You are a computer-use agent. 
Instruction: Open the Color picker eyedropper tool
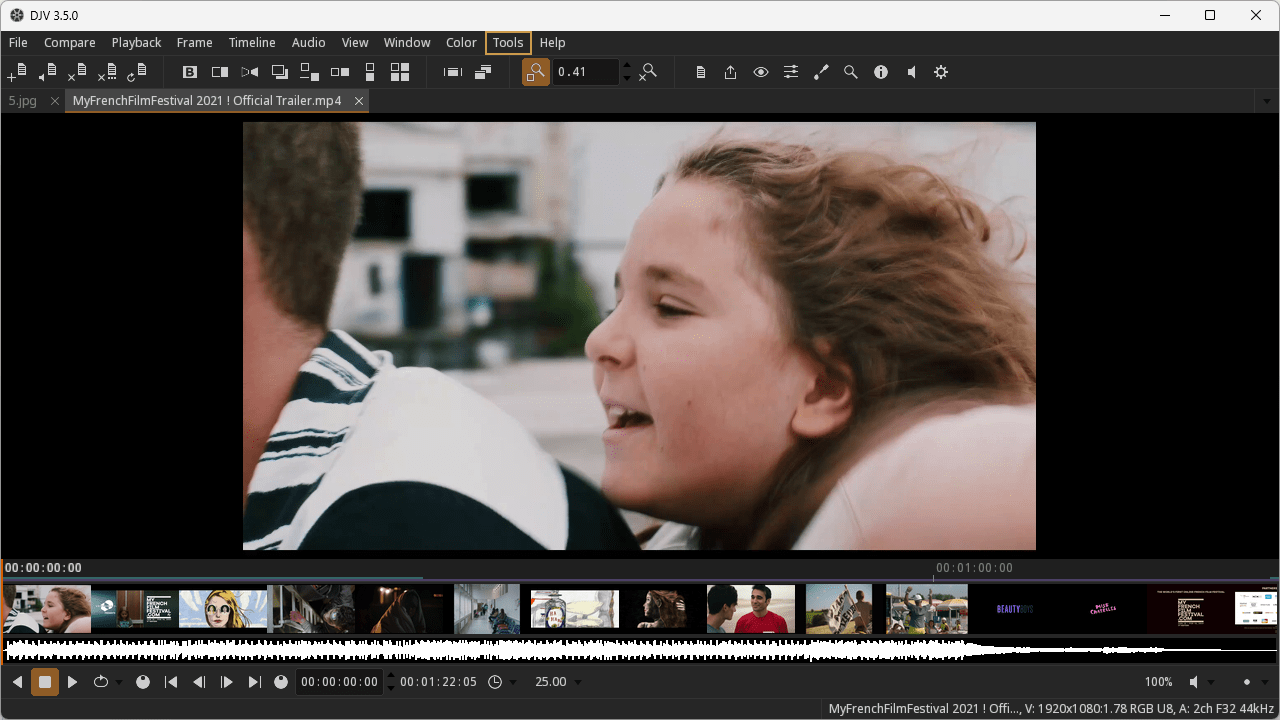[x=821, y=72]
